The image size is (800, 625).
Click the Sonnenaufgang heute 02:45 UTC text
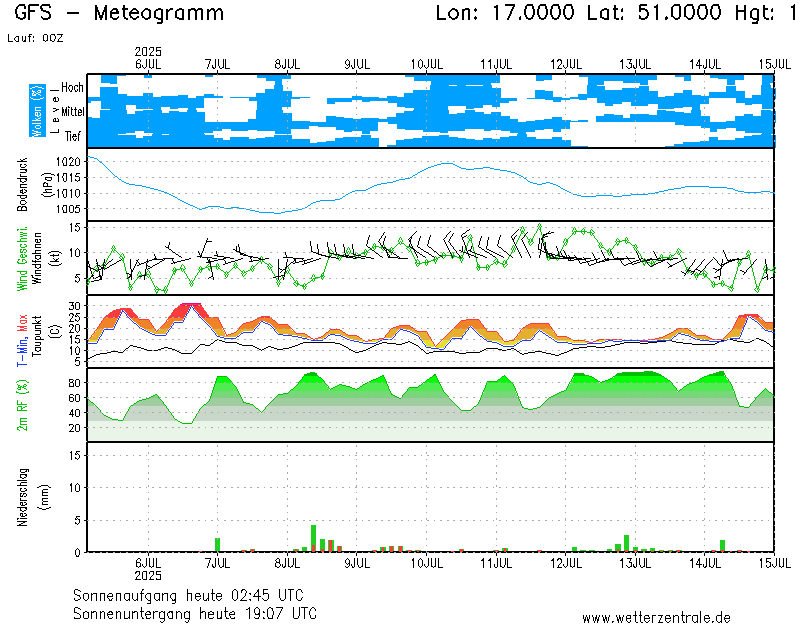click(x=188, y=595)
